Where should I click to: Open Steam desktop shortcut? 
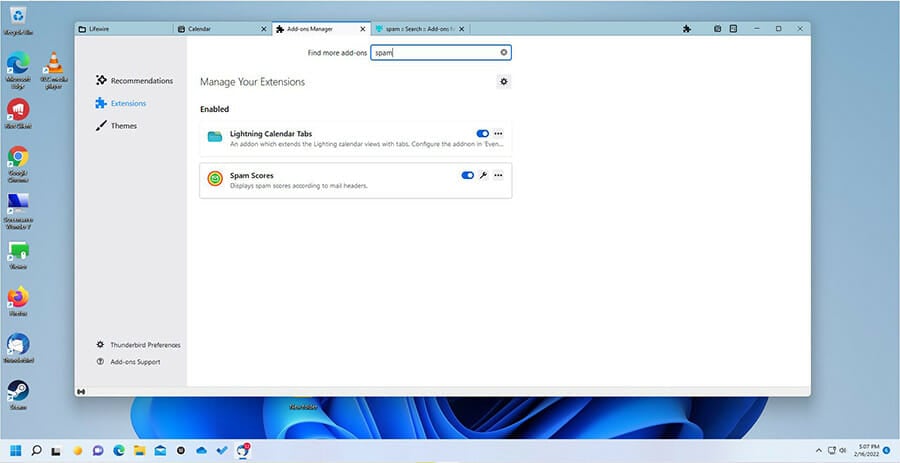pyautogui.click(x=18, y=395)
